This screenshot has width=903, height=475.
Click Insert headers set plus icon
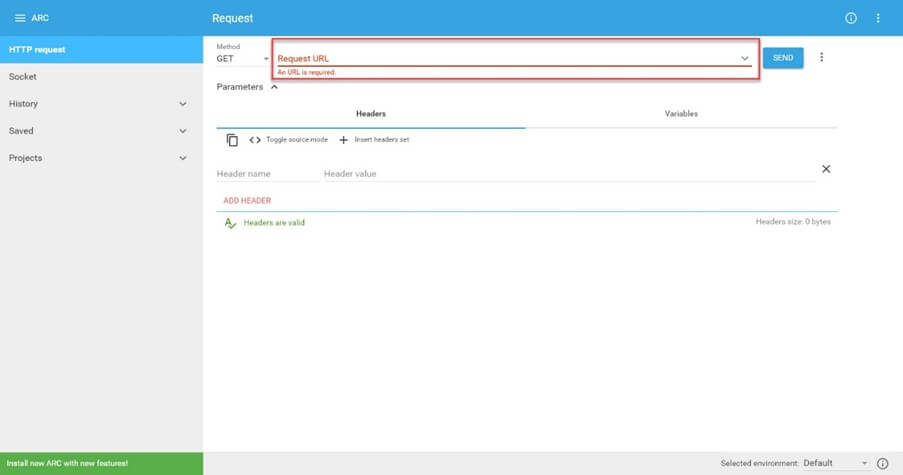point(344,140)
